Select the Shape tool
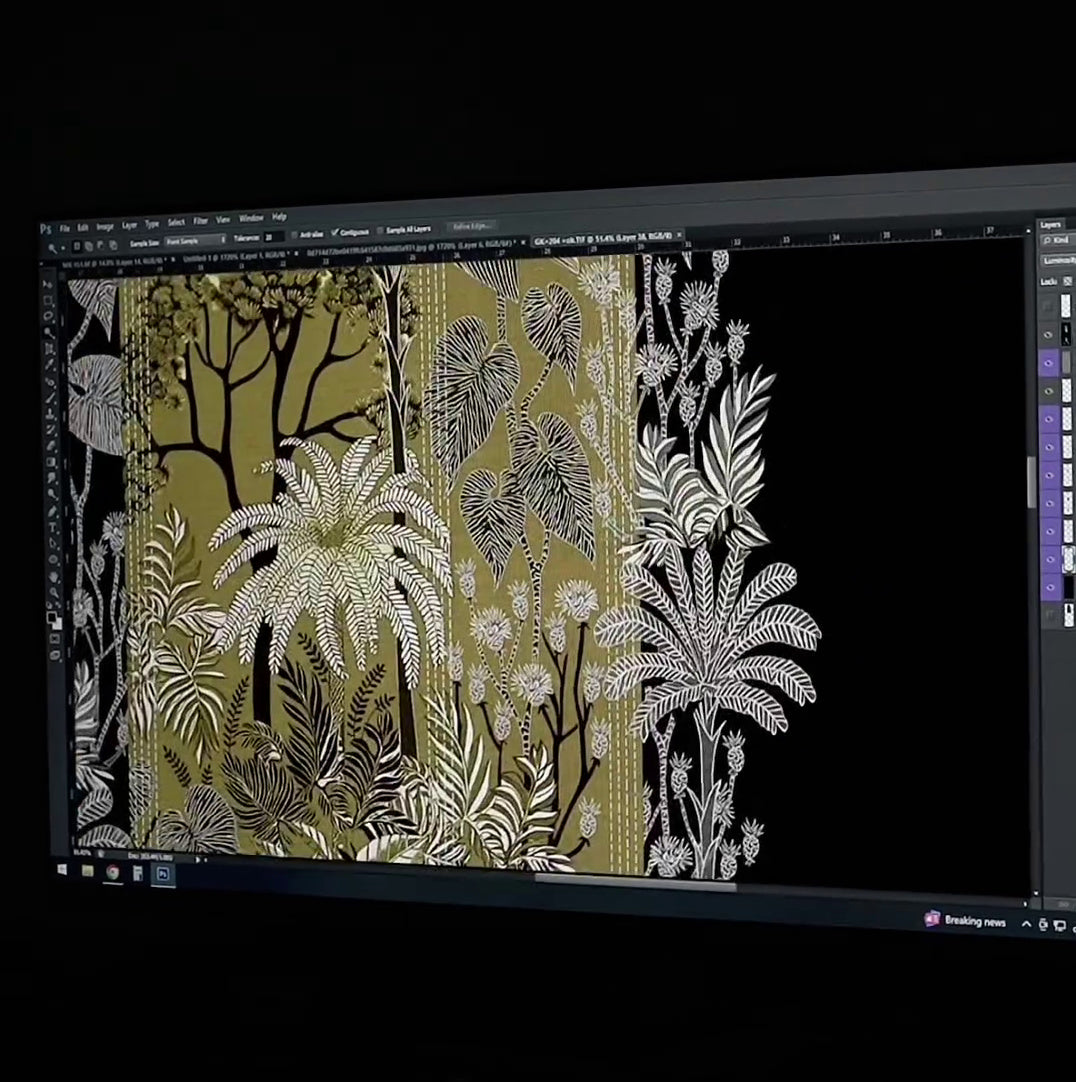The width and height of the screenshot is (1076, 1082). 54,560
